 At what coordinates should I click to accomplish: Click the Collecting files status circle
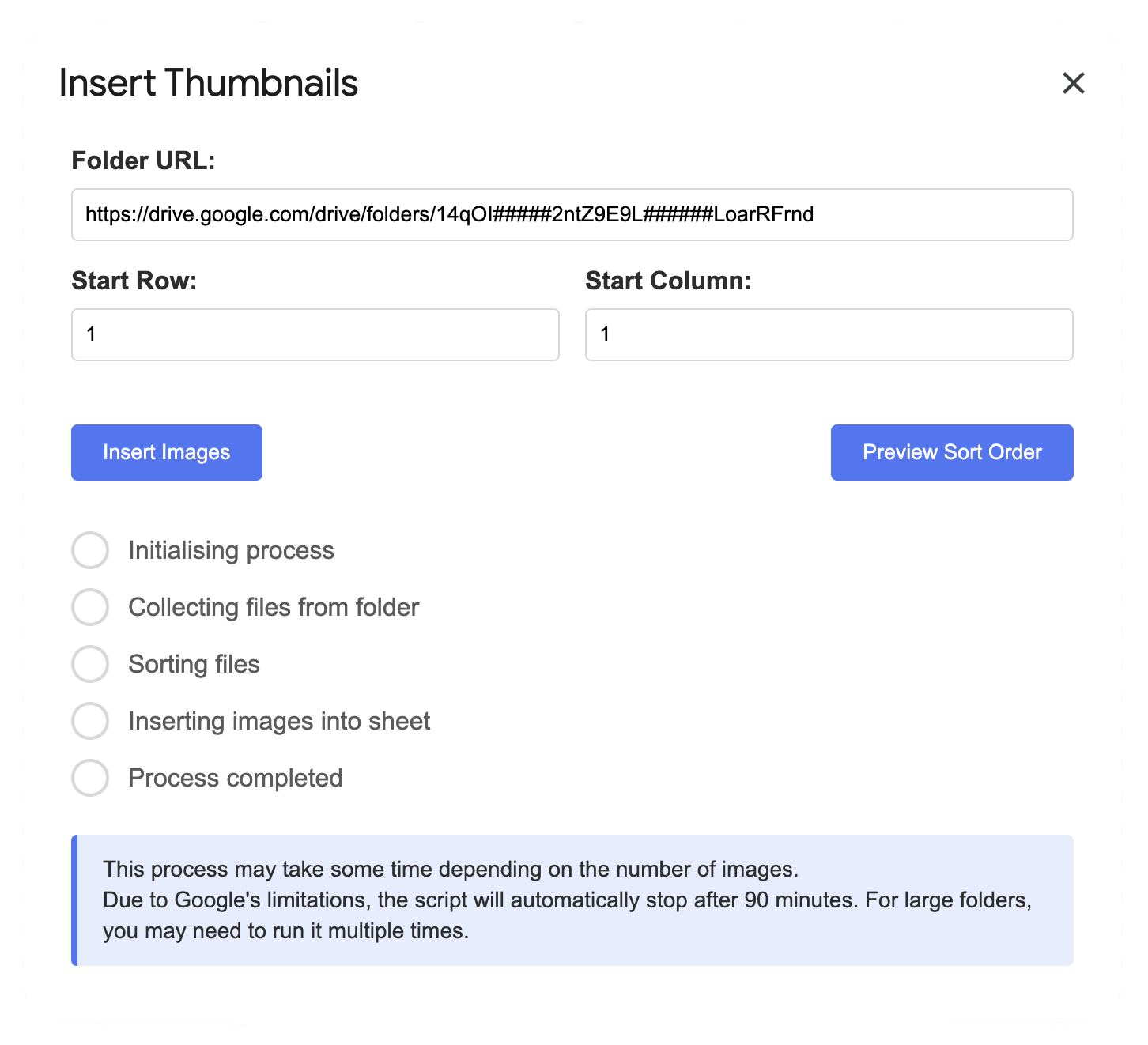(x=90, y=607)
